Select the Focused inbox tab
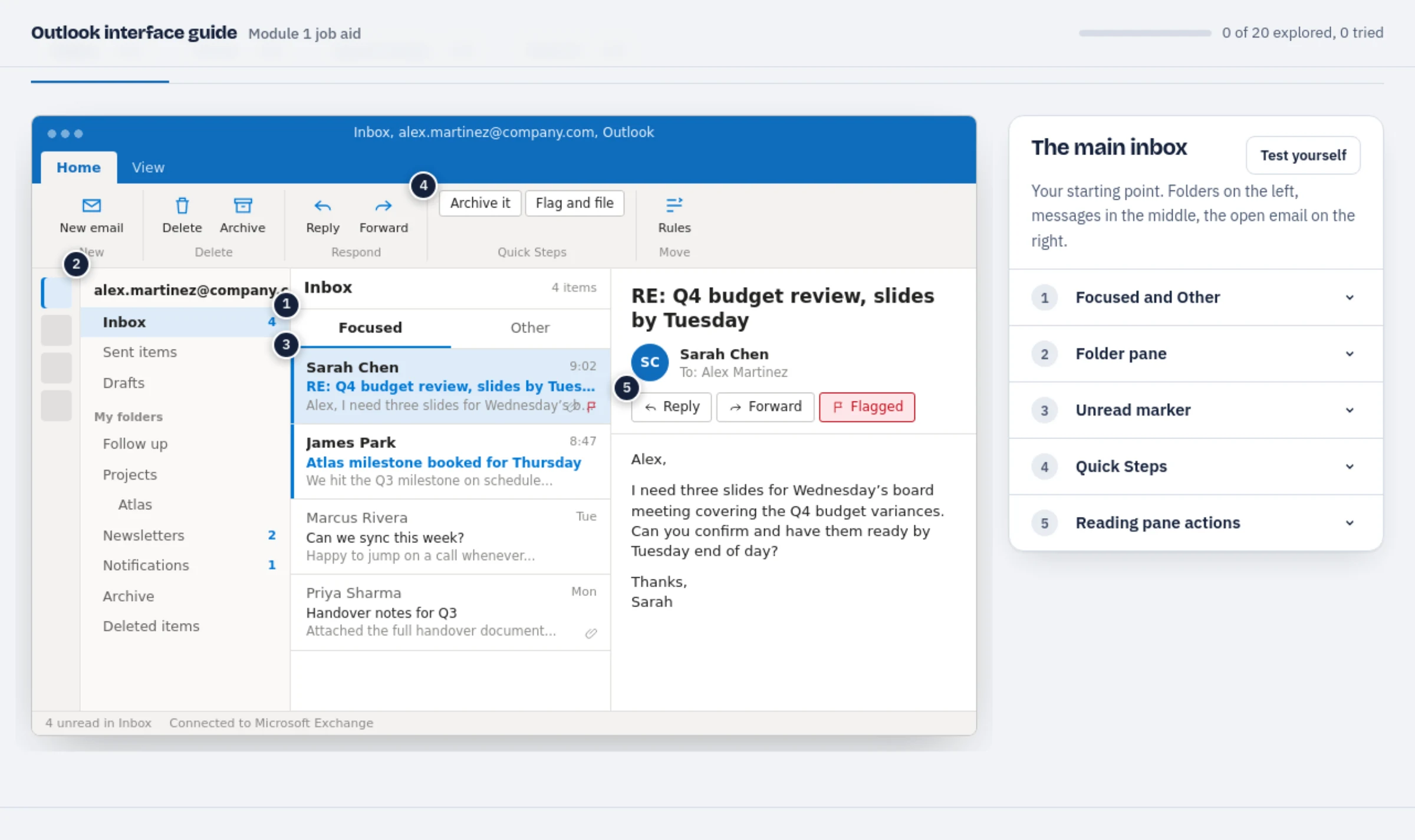Image resolution: width=1415 pixels, height=840 pixels. (x=370, y=328)
